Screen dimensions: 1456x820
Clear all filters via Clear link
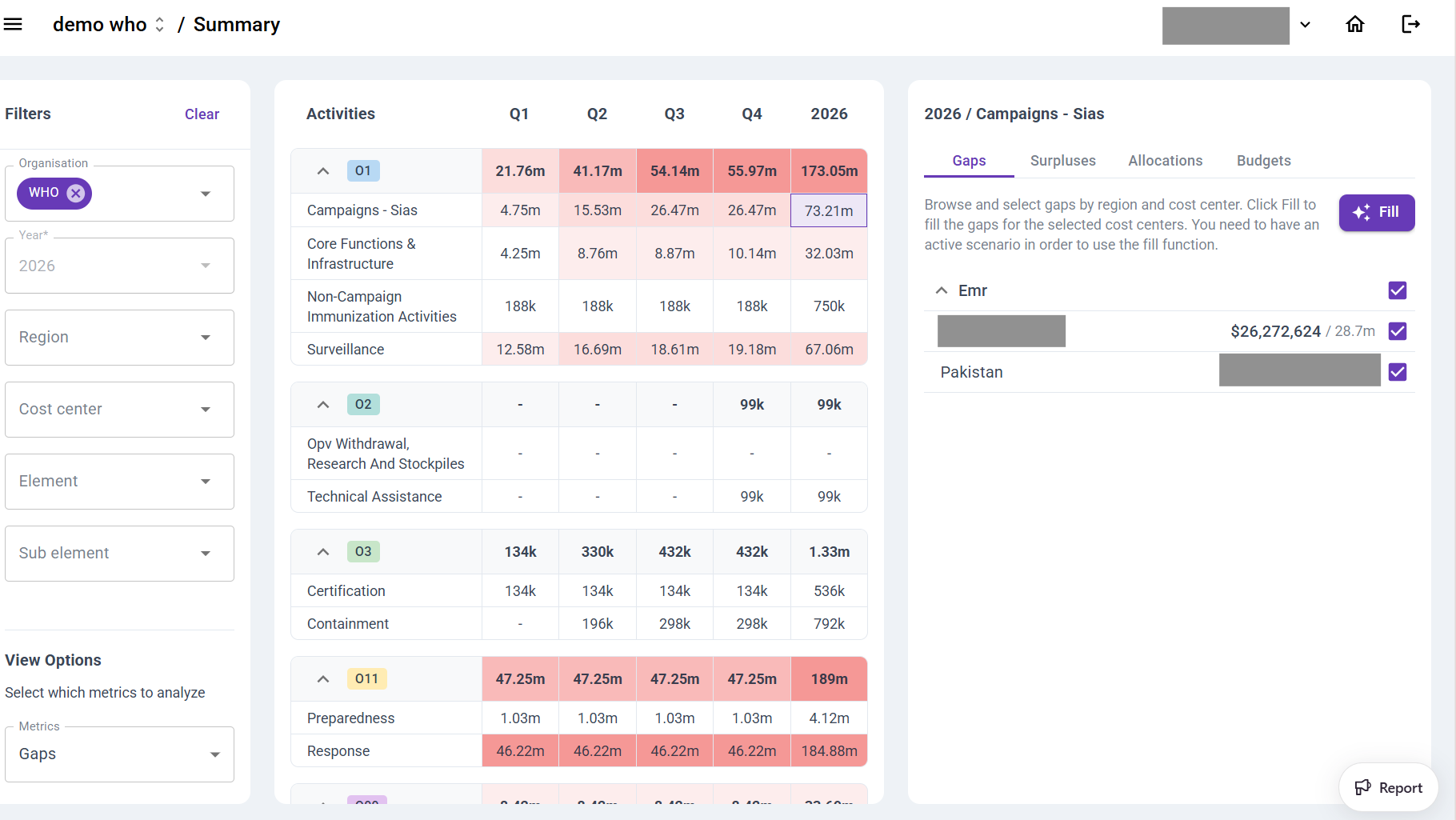pos(202,114)
